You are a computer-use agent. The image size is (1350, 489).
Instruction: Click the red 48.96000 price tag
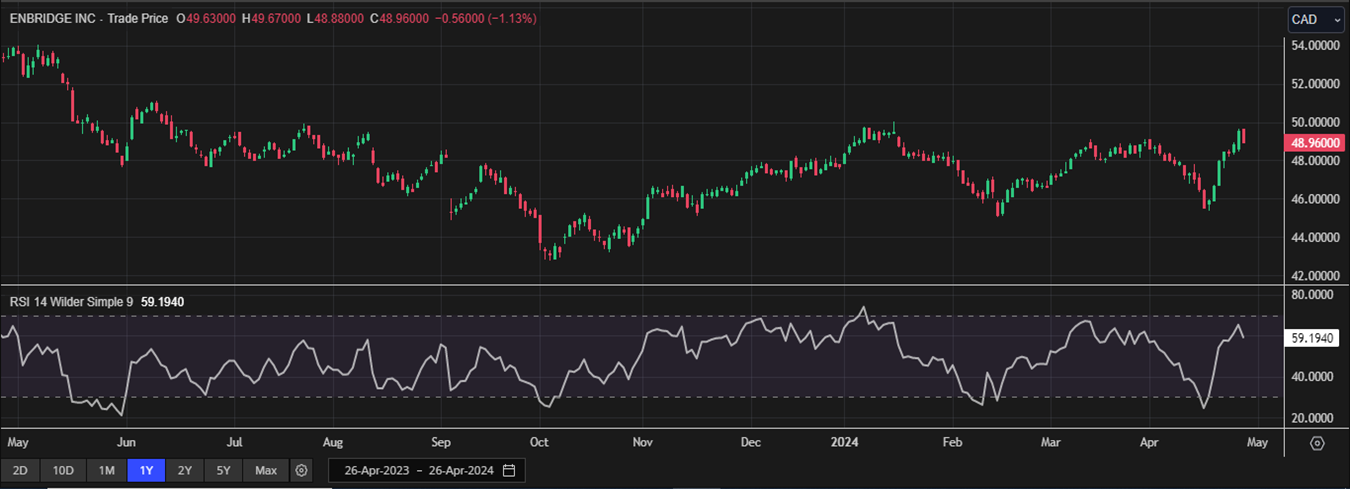1314,143
